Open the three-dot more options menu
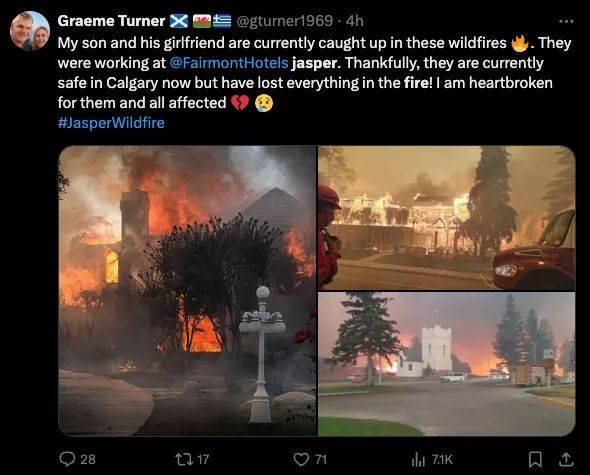 pos(566,21)
